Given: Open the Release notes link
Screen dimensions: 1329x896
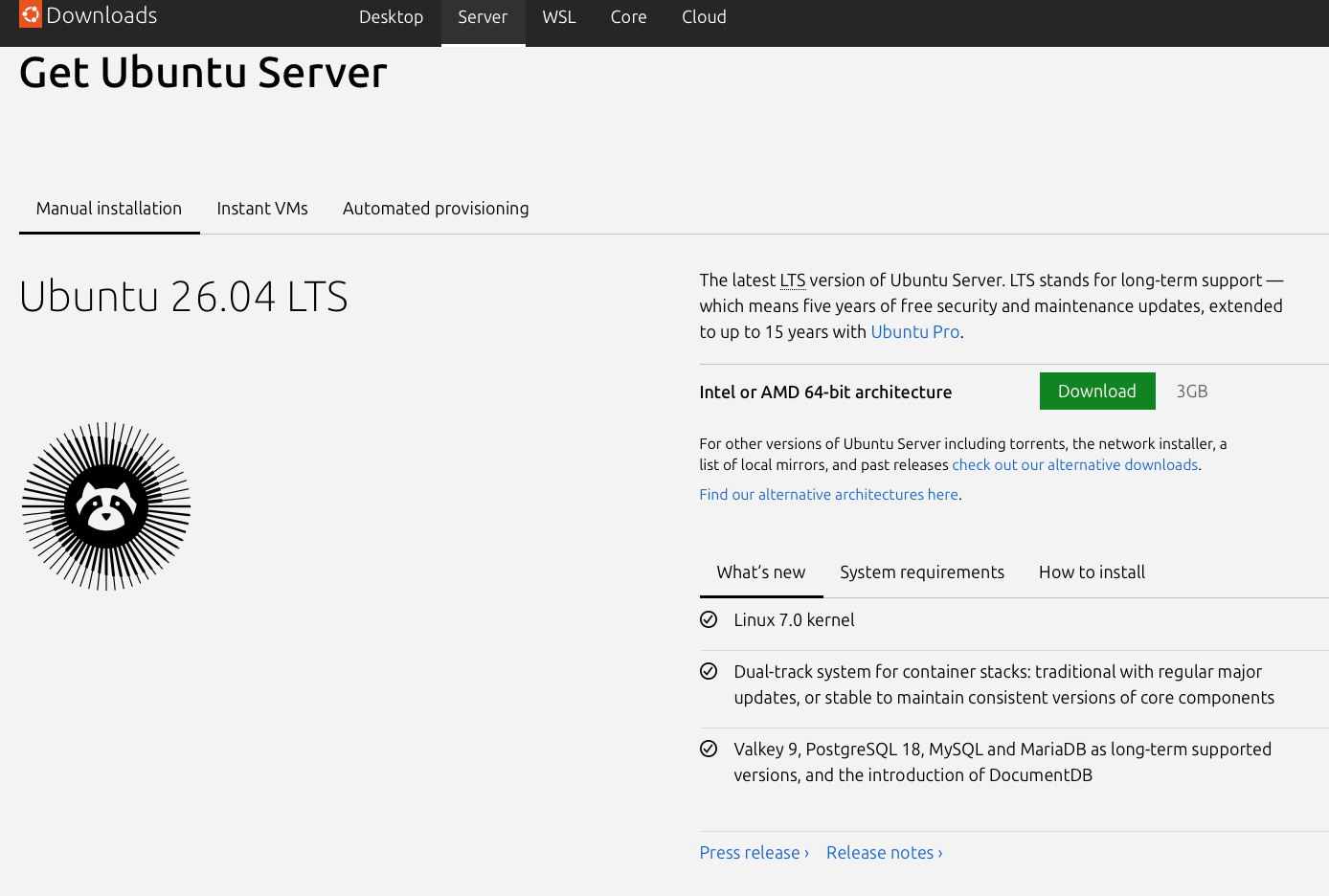Looking at the screenshot, I should point(884,853).
